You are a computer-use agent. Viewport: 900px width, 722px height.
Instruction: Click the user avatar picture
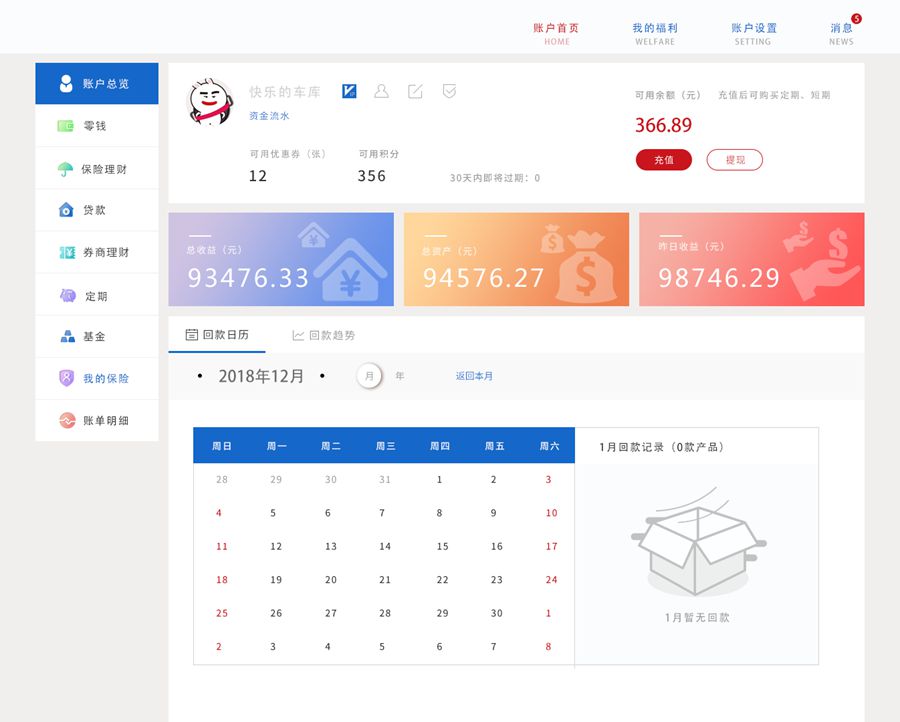pos(212,101)
